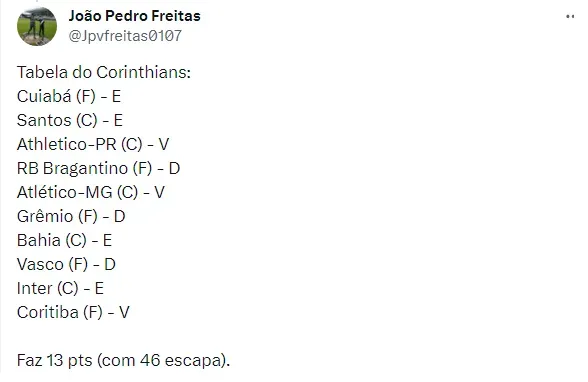This screenshot has width=588, height=382.
Task: Open the tweet's more options menu
Action: pyautogui.click(x=570, y=16)
